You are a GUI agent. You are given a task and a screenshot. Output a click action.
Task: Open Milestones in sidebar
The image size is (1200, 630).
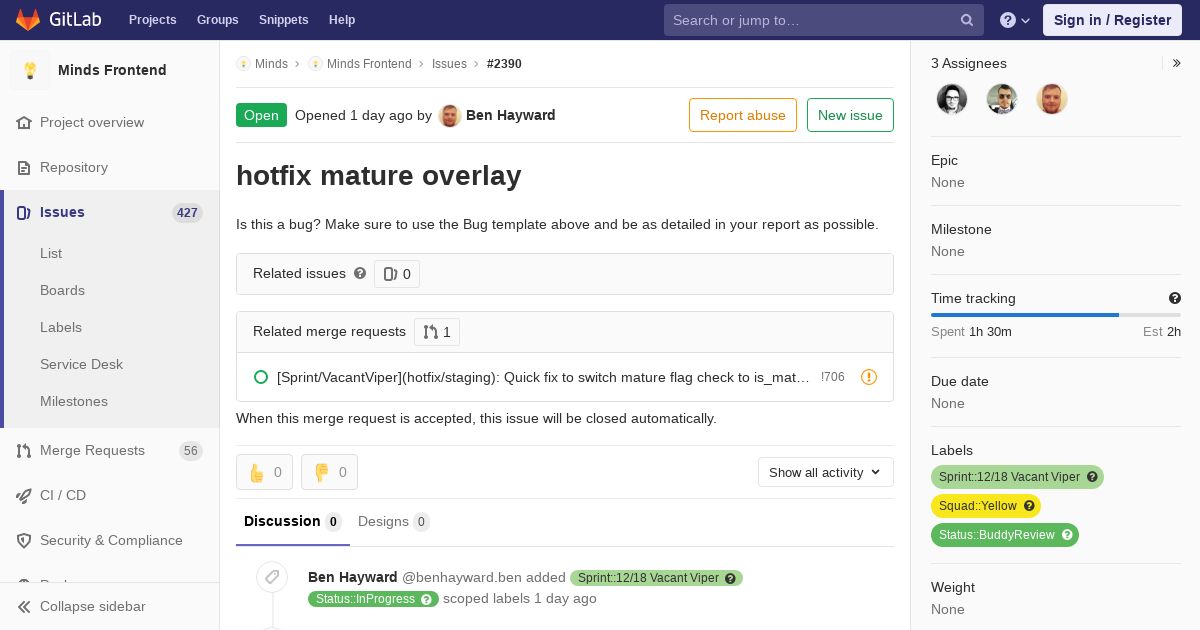(x=74, y=401)
